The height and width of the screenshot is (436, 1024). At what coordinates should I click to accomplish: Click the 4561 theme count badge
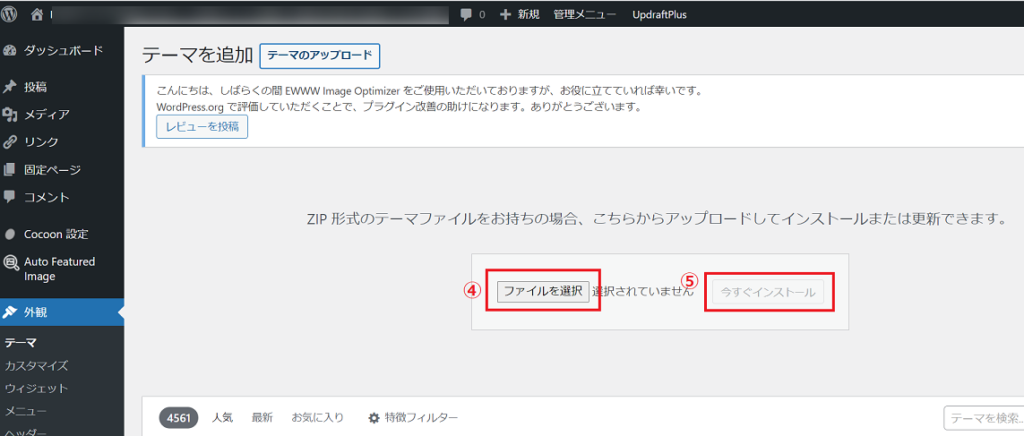pyautogui.click(x=179, y=418)
